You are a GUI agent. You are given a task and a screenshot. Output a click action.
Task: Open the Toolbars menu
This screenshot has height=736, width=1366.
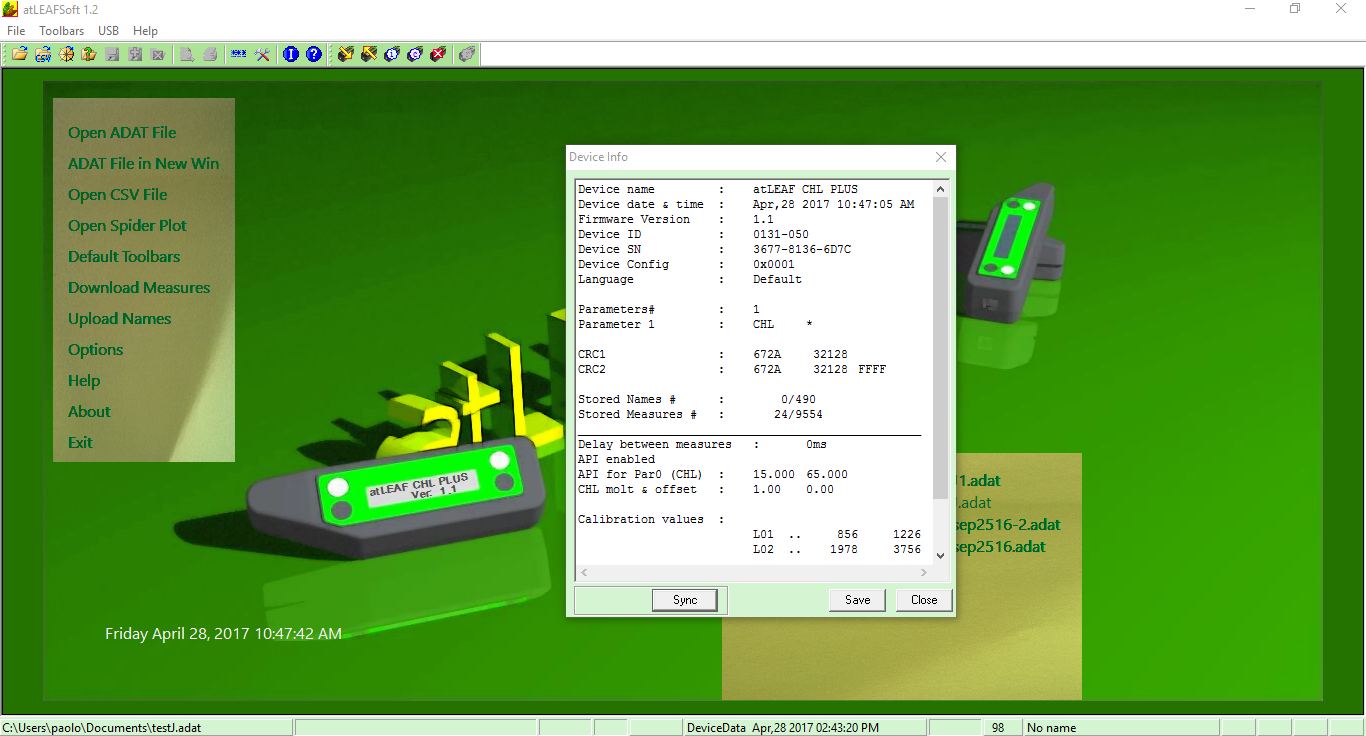coord(62,31)
